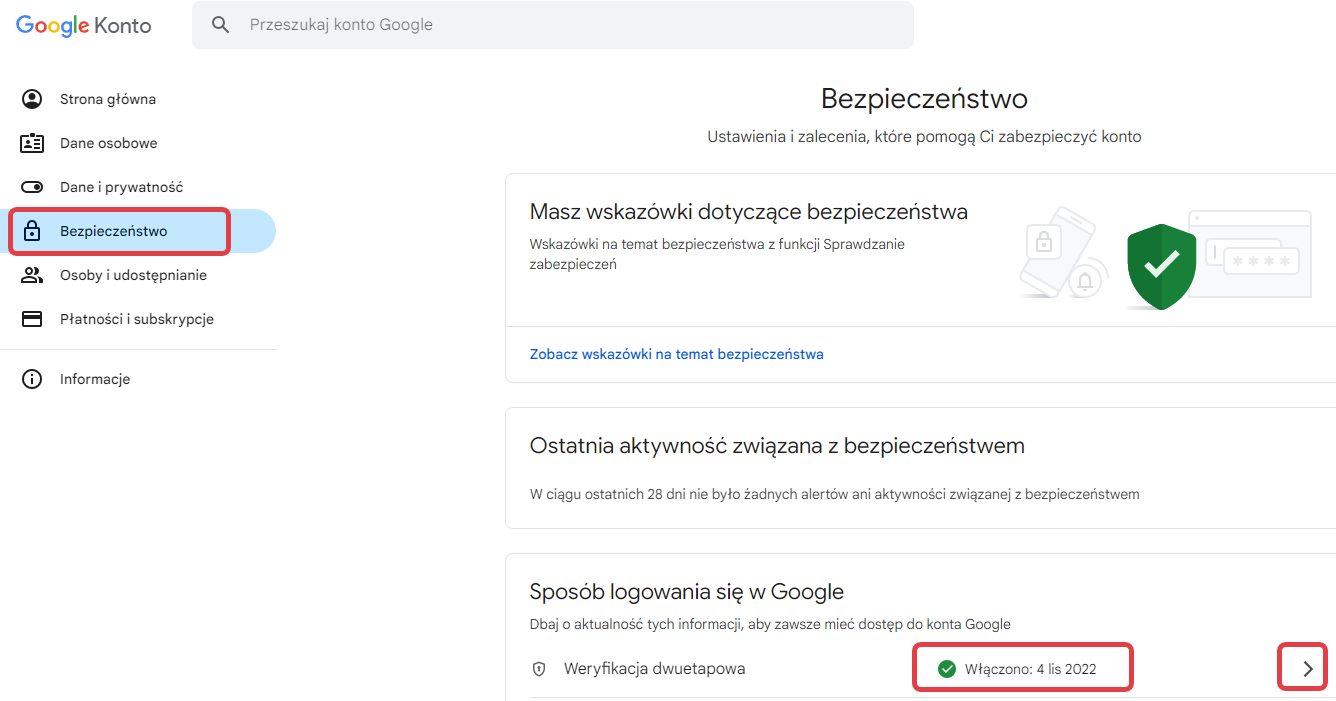
Task: Click the Masz wskazówki dotyczące bezpieczeństwa heading
Action: tap(748, 212)
